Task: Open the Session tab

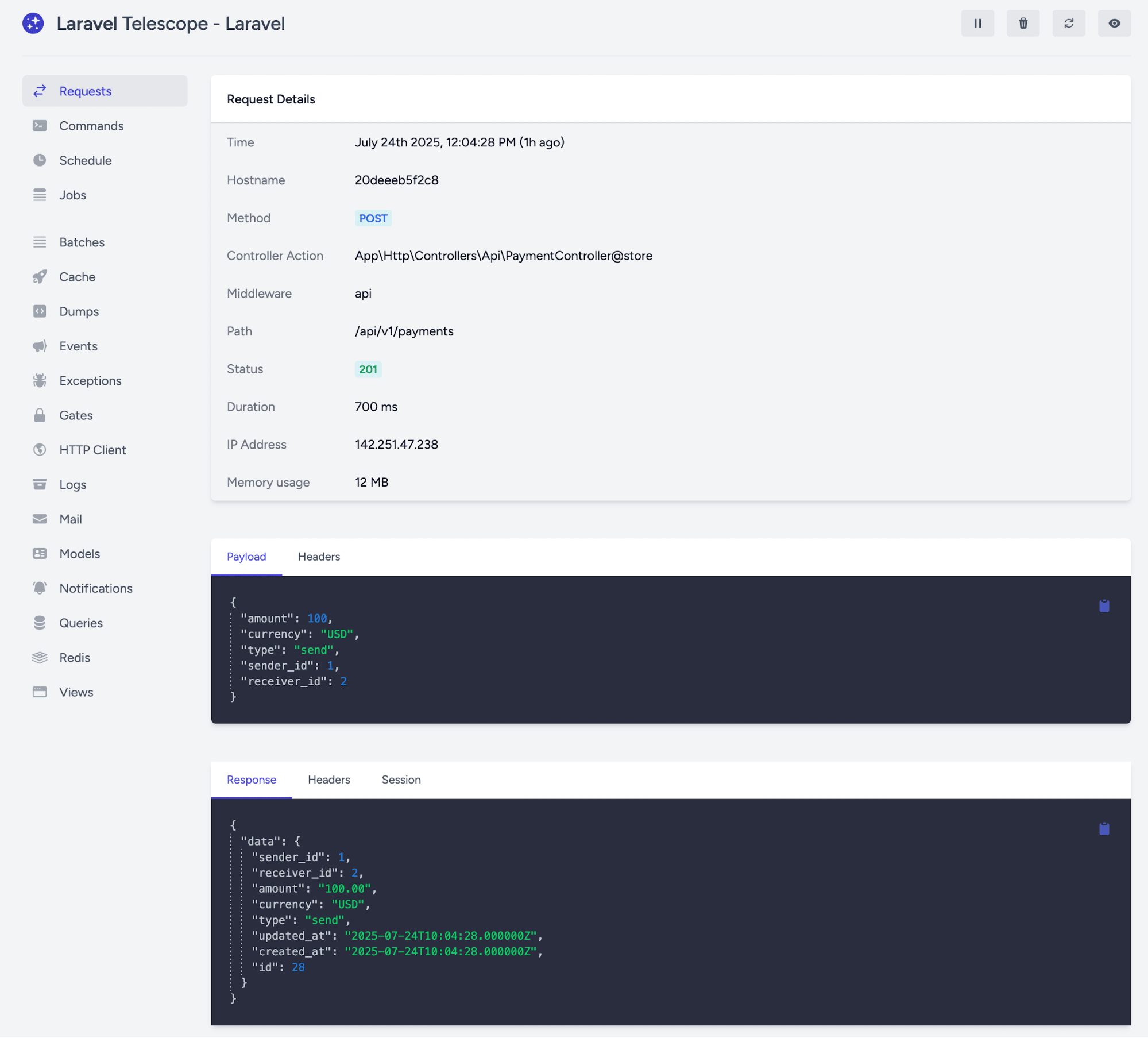Action: click(x=401, y=780)
